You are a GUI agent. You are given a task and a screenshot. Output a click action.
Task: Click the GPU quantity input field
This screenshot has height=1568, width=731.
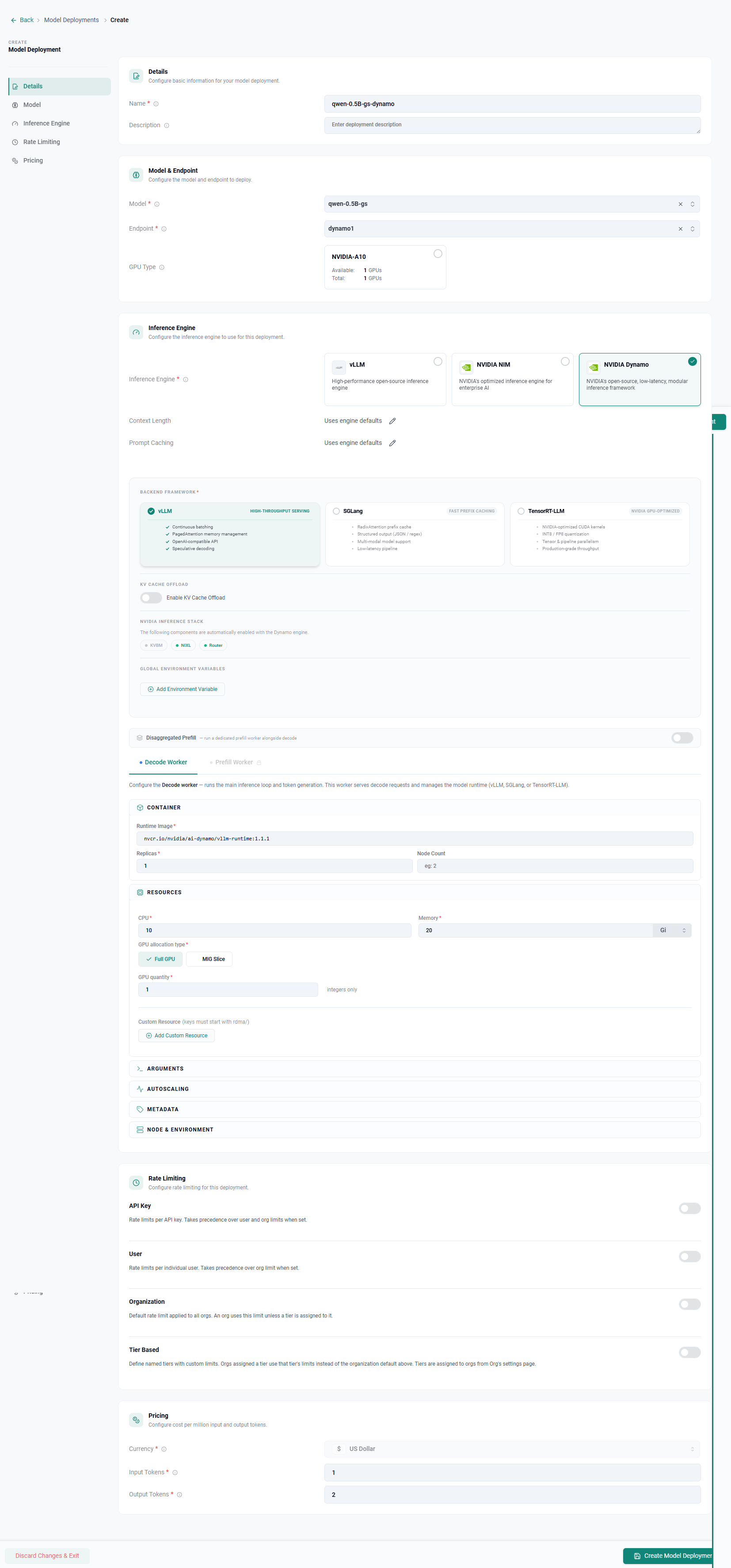pyautogui.click(x=228, y=990)
